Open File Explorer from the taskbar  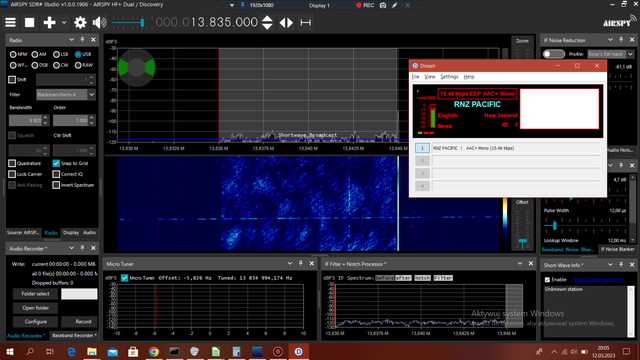click(92, 351)
